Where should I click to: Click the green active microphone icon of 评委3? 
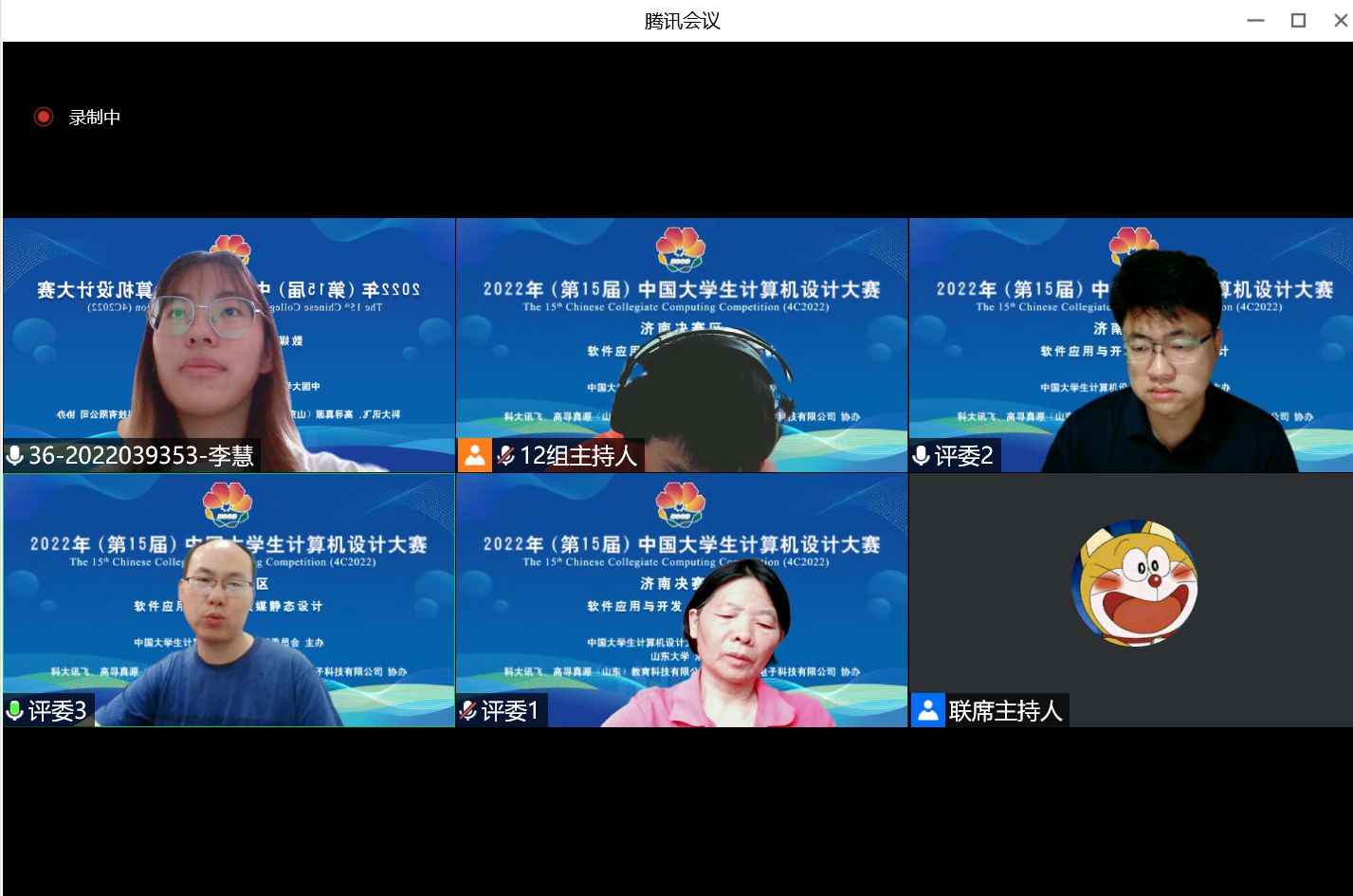pyautogui.click(x=15, y=710)
